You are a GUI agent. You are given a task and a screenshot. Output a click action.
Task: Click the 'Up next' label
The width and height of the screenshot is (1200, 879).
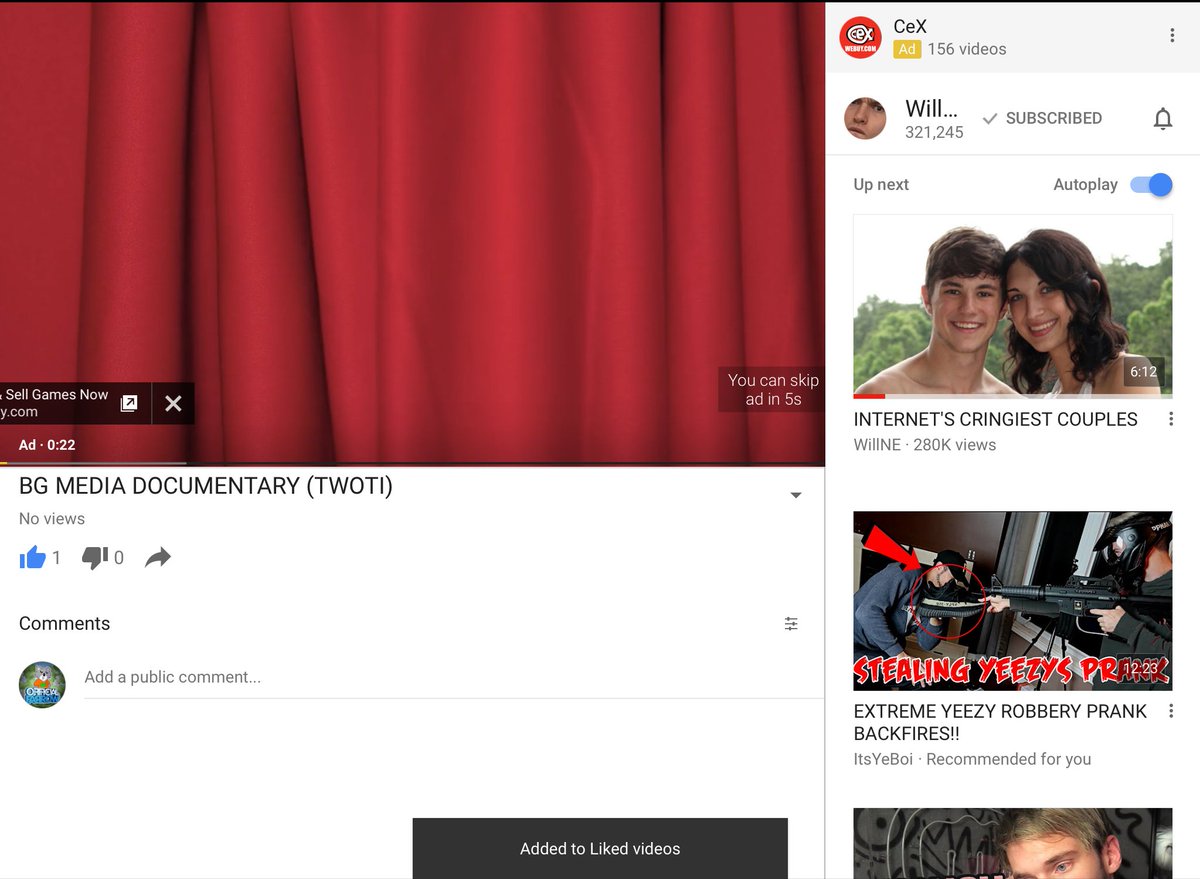881,184
